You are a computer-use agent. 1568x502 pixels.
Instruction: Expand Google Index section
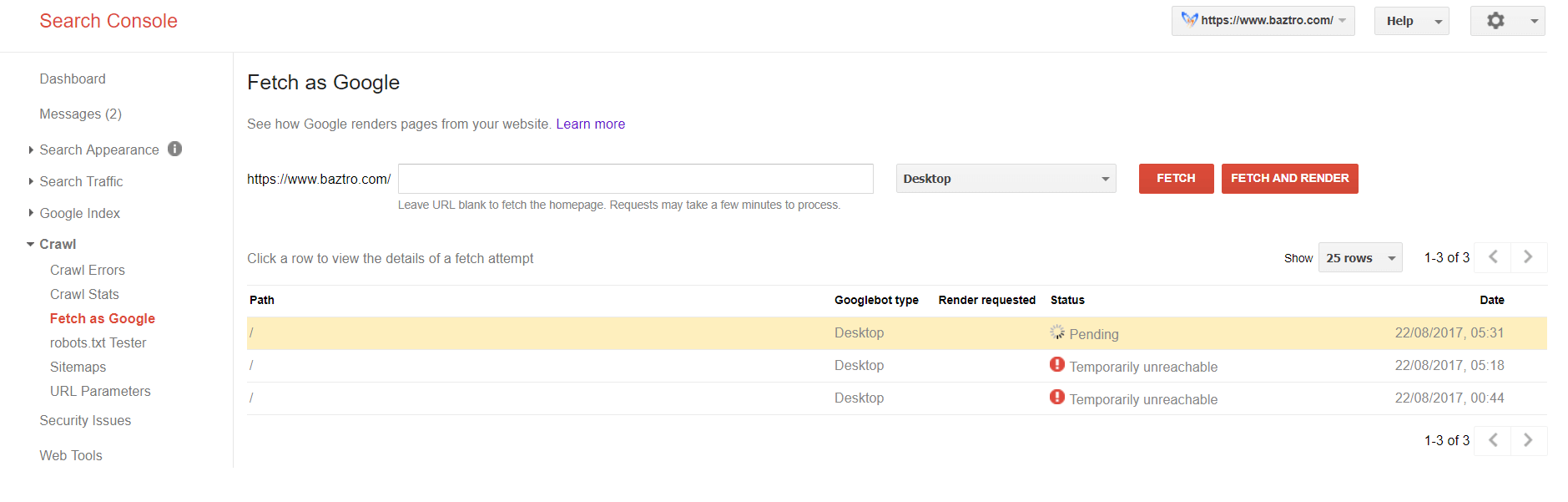coord(31,213)
